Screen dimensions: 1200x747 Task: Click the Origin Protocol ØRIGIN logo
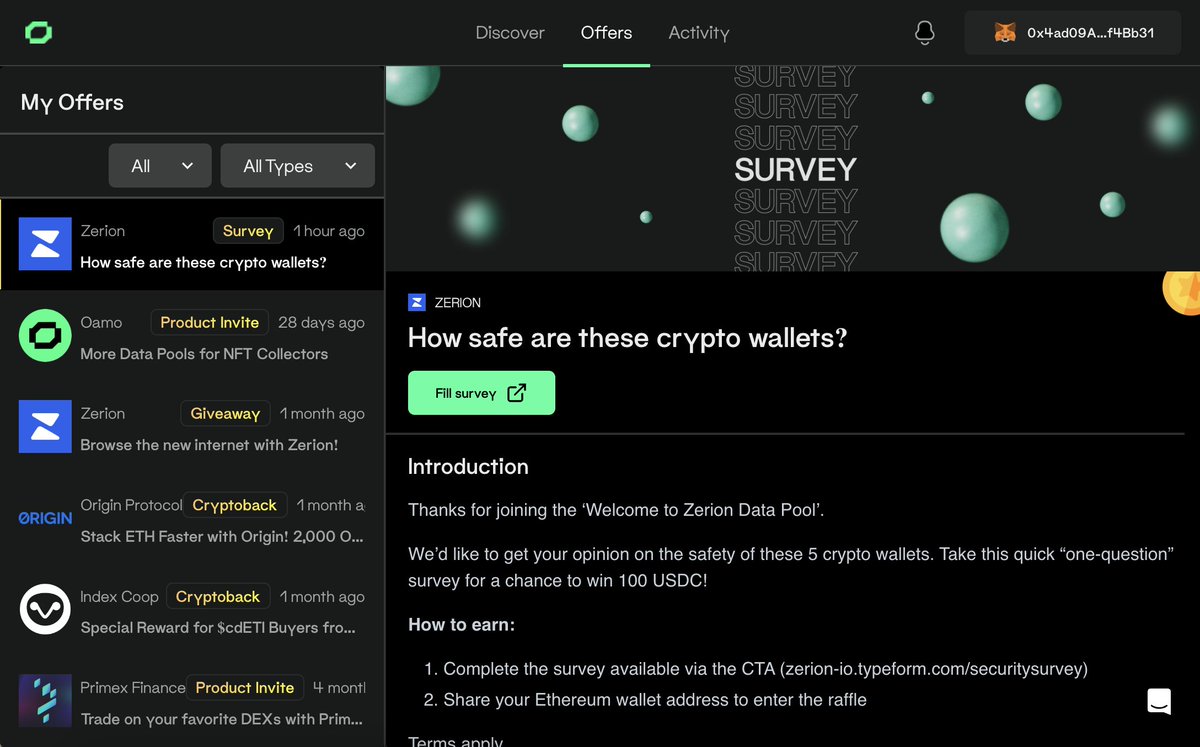(x=44, y=517)
